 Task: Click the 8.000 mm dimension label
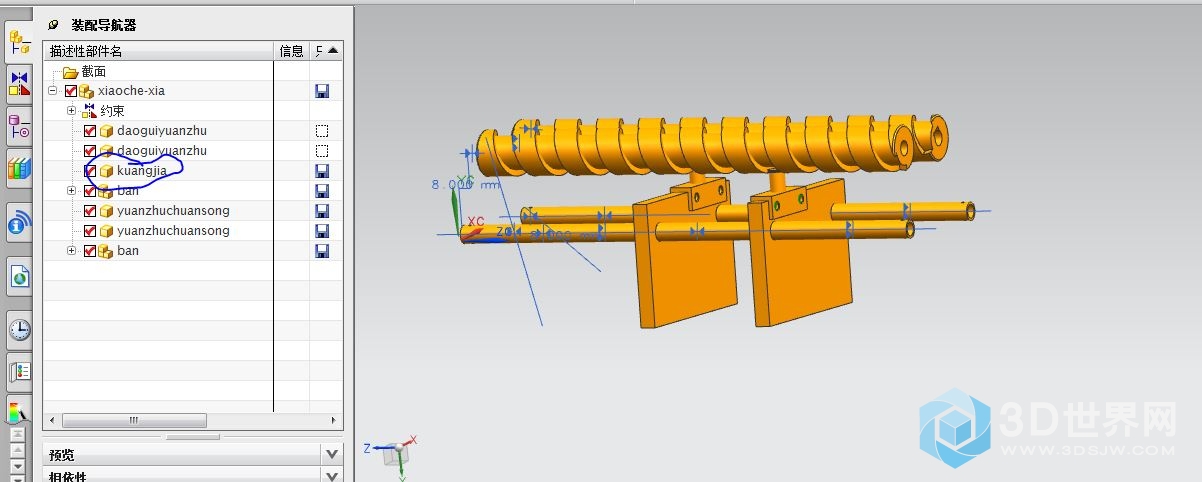pos(465,184)
